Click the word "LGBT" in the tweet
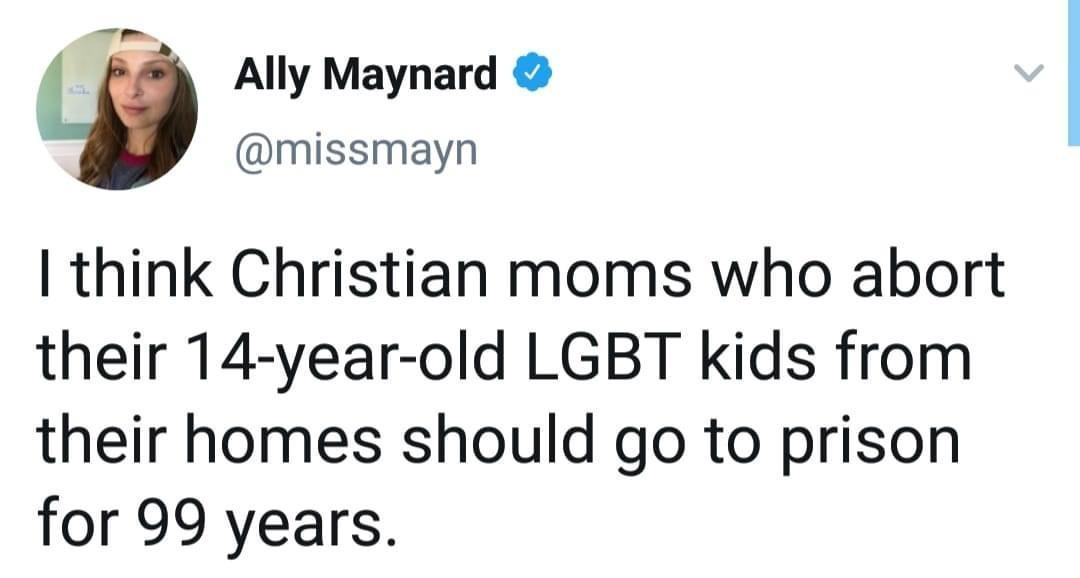The width and height of the screenshot is (1080, 578). pyautogui.click(x=599, y=358)
